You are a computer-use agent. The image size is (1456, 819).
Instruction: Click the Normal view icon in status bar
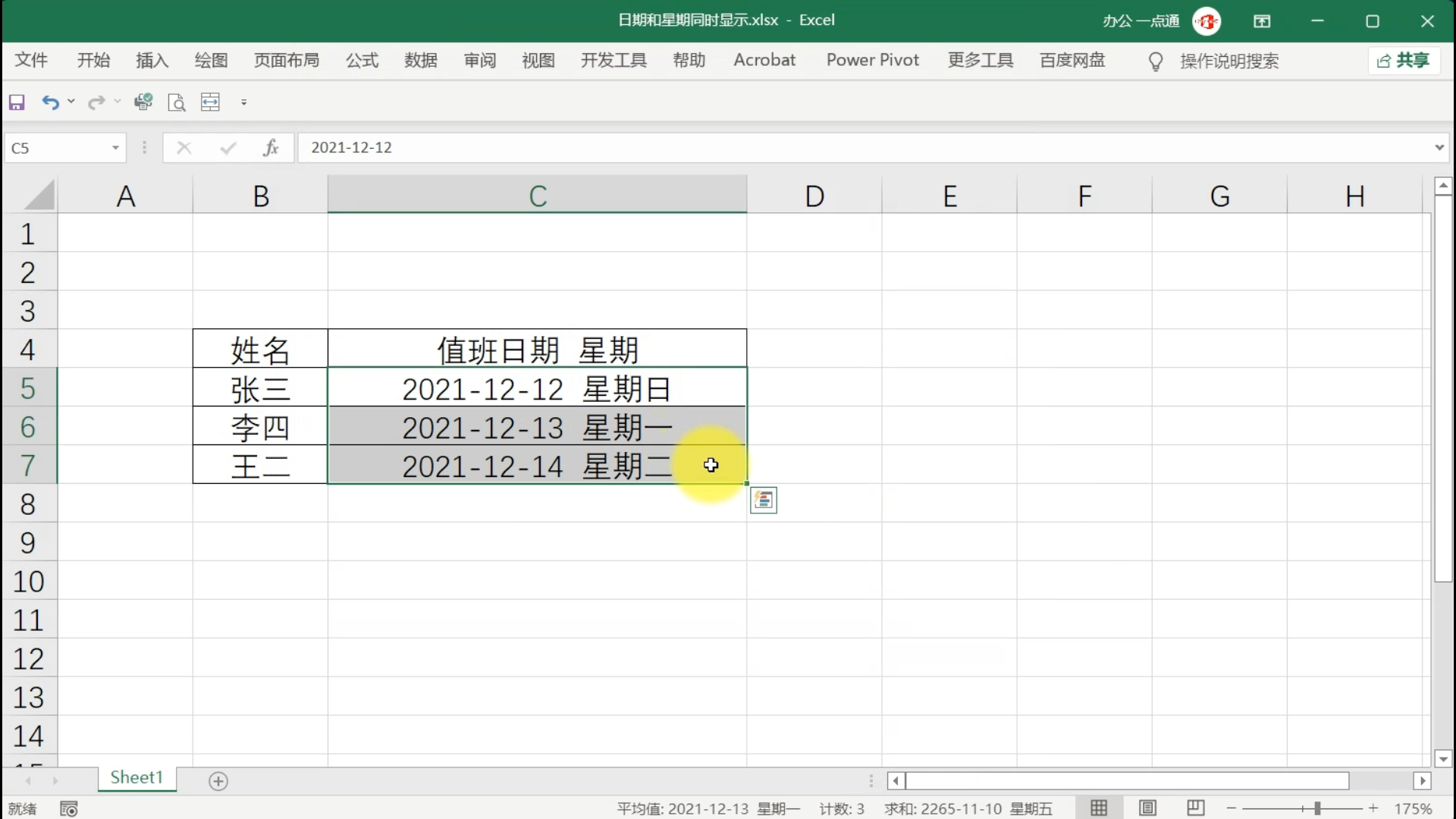[x=1100, y=808]
